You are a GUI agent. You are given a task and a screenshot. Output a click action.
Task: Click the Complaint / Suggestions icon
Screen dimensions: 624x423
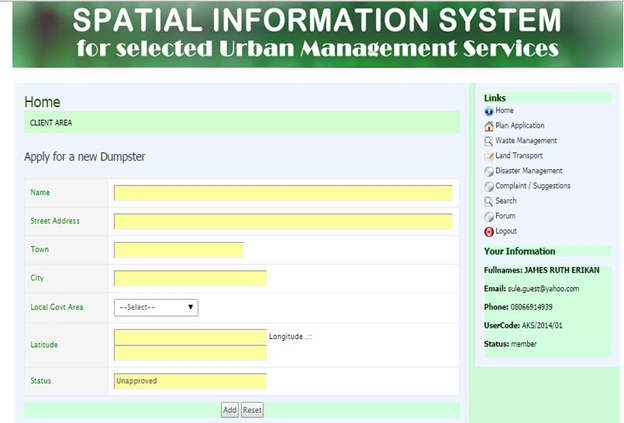[488, 186]
